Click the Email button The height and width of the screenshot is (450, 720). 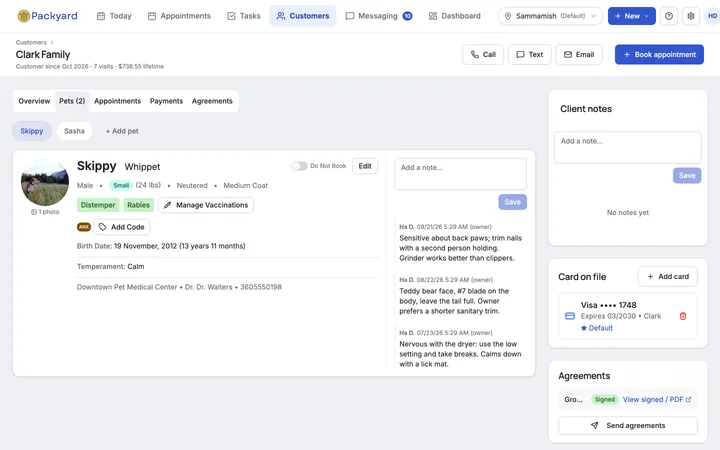coord(579,55)
